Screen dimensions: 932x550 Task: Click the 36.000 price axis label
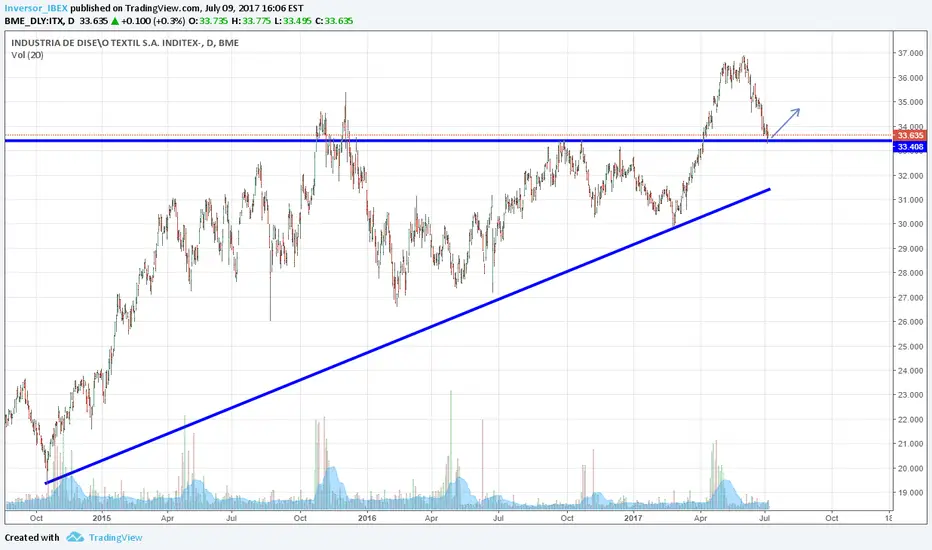tap(910, 78)
